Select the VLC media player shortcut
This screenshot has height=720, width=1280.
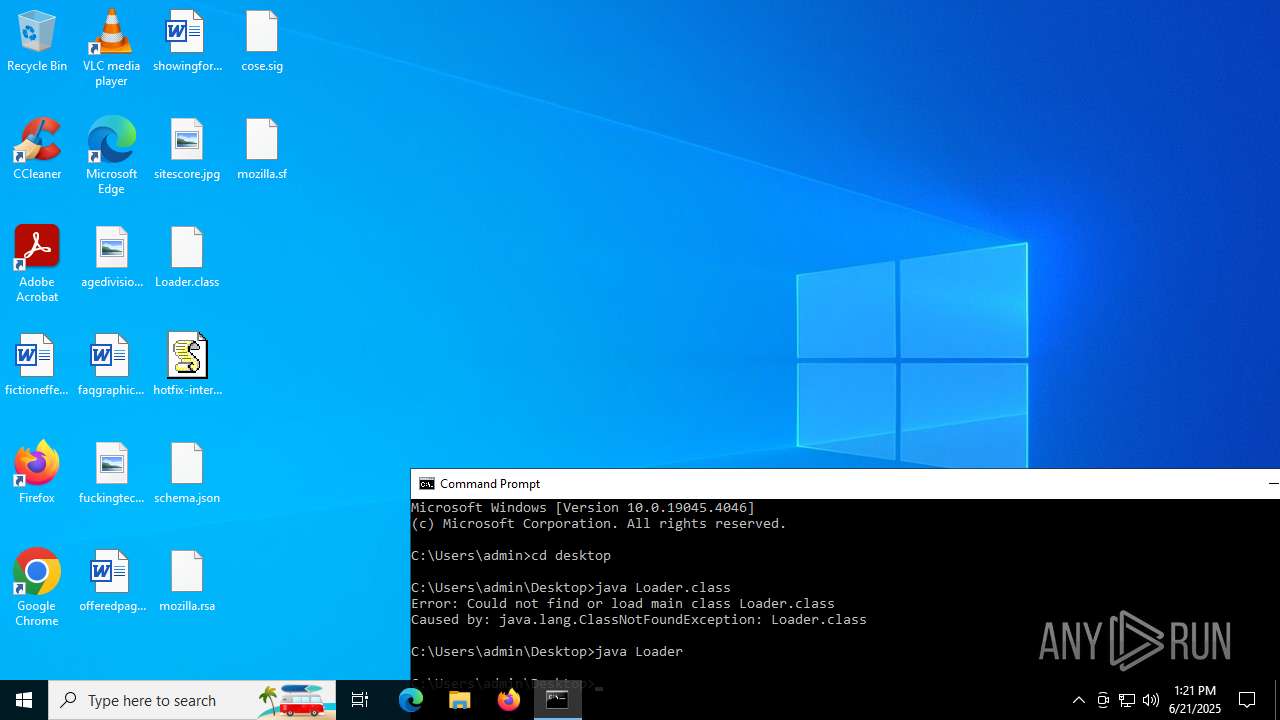pyautogui.click(x=111, y=48)
